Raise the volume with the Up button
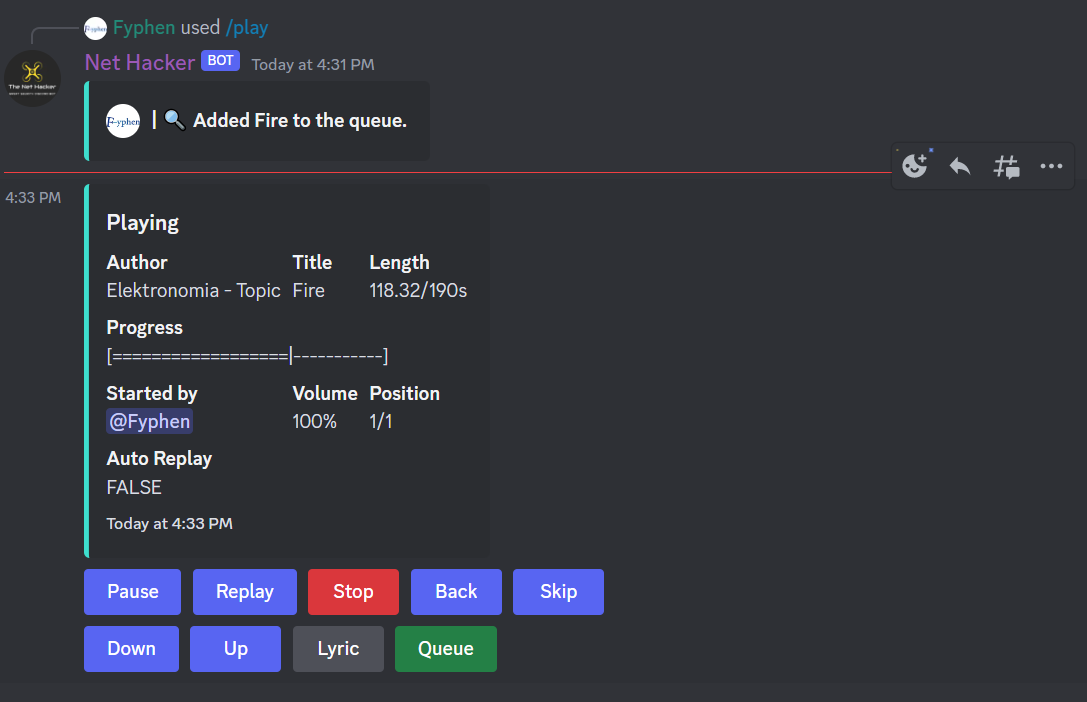The image size is (1087, 702). (235, 648)
